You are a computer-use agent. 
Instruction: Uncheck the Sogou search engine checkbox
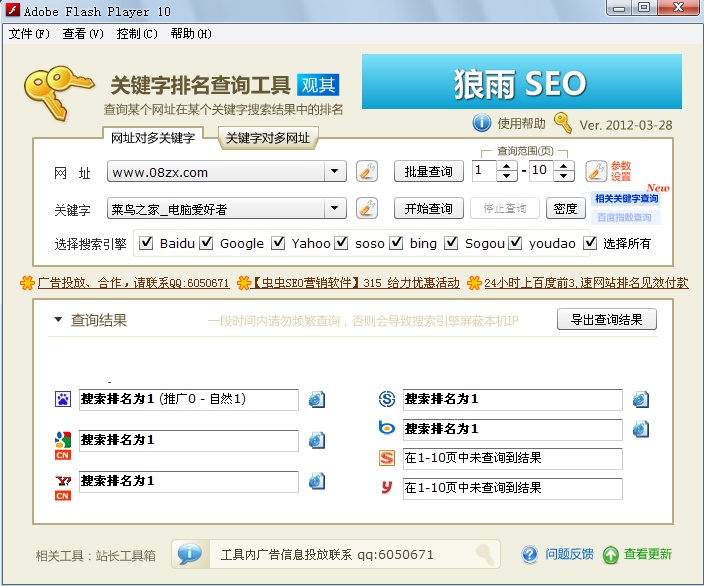pyautogui.click(x=451, y=243)
